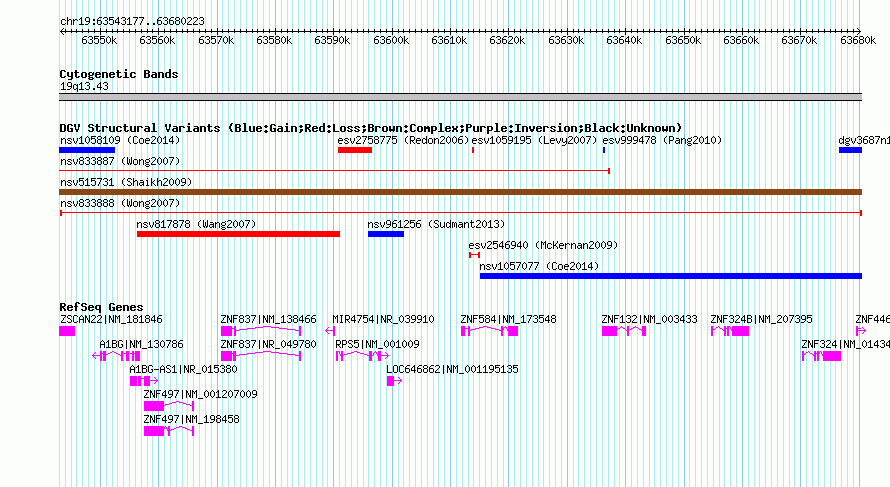Image resolution: width=890 pixels, height=487 pixels.
Task: Click the blue dgv3687n1 bar
Action: coord(850,150)
